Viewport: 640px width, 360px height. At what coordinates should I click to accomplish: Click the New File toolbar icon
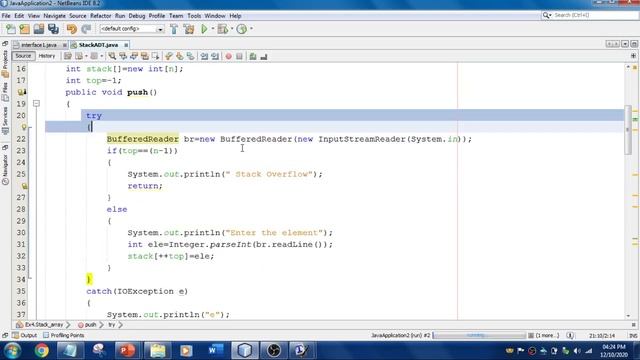click(11, 29)
